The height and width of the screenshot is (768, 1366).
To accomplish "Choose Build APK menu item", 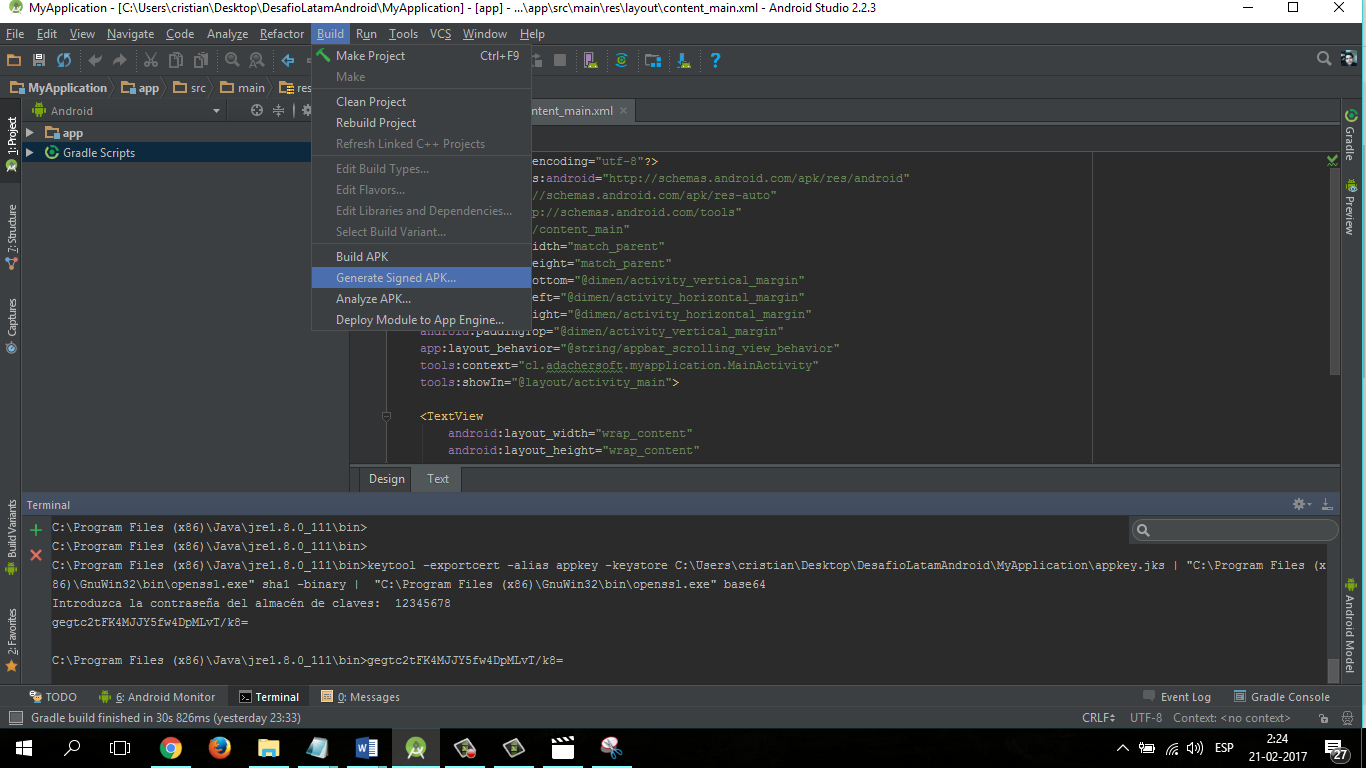I will (421, 257).
